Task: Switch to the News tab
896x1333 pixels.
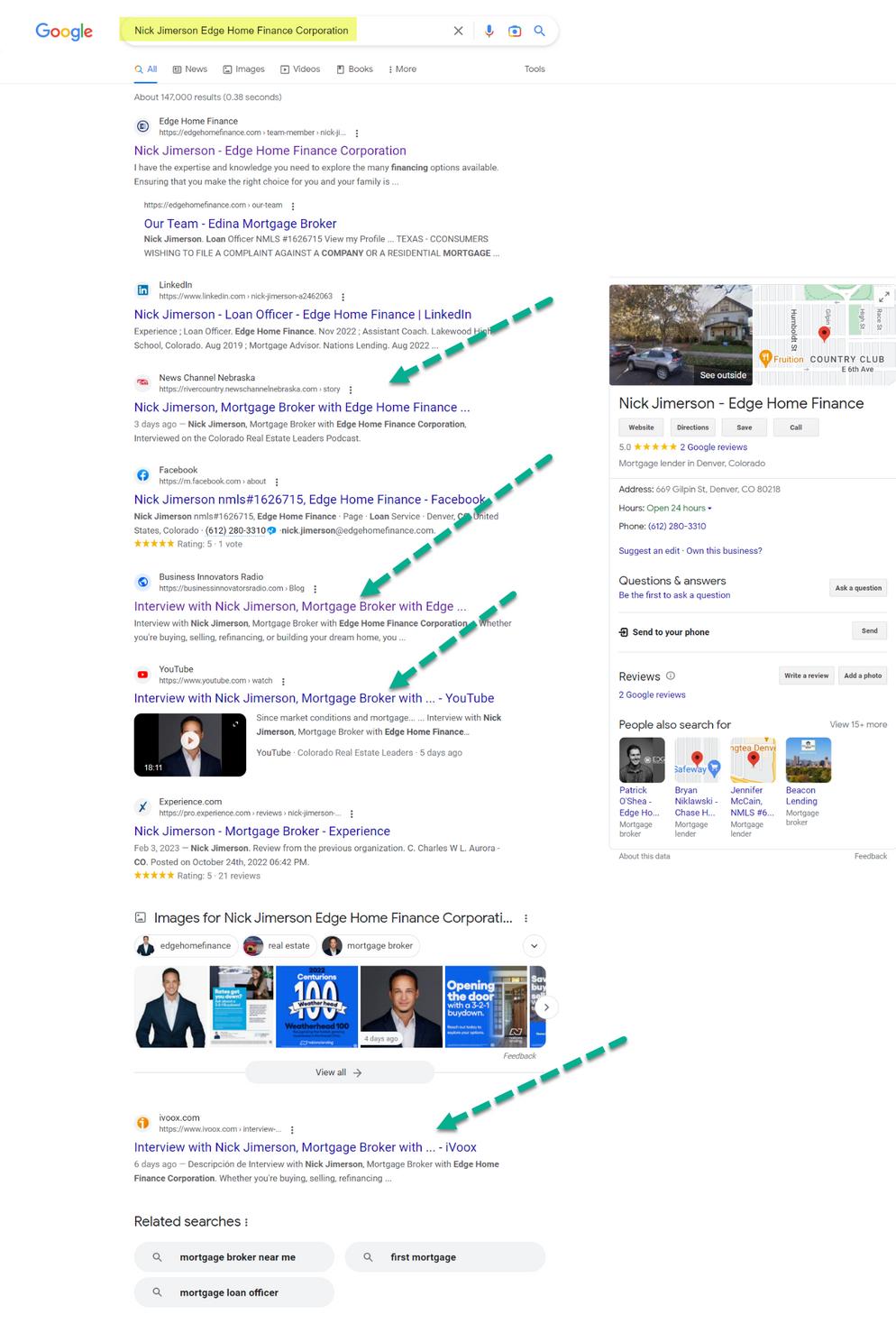Action: 190,69
